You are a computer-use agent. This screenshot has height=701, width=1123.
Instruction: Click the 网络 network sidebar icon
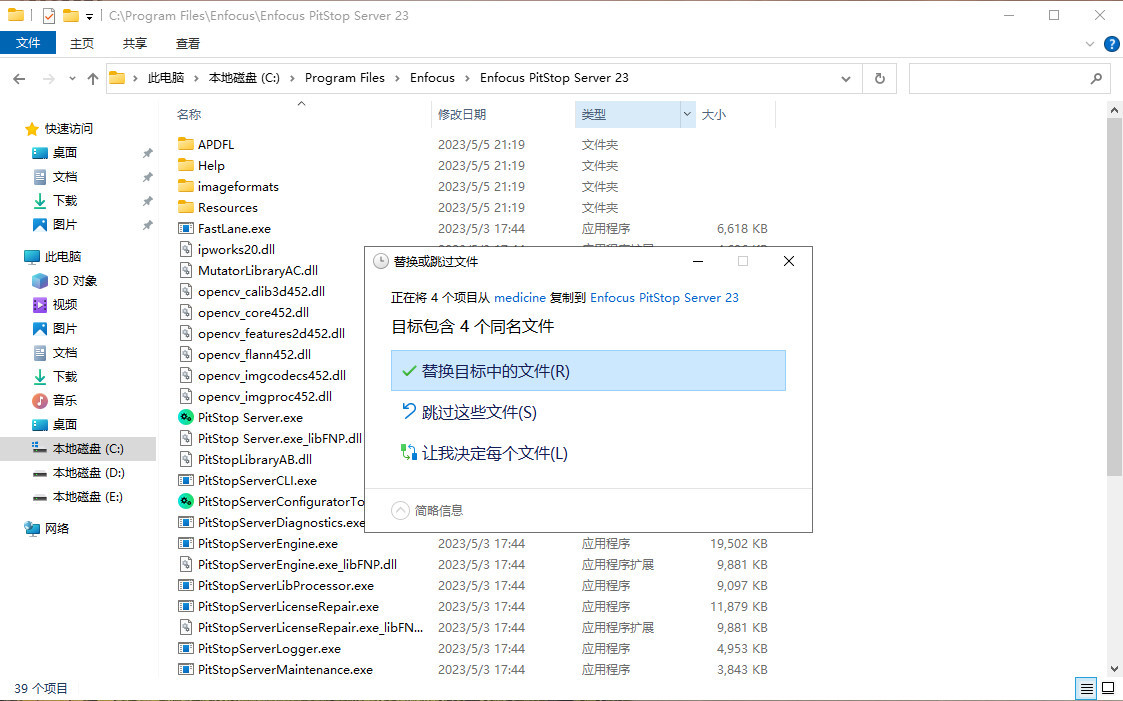coord(32,528)
